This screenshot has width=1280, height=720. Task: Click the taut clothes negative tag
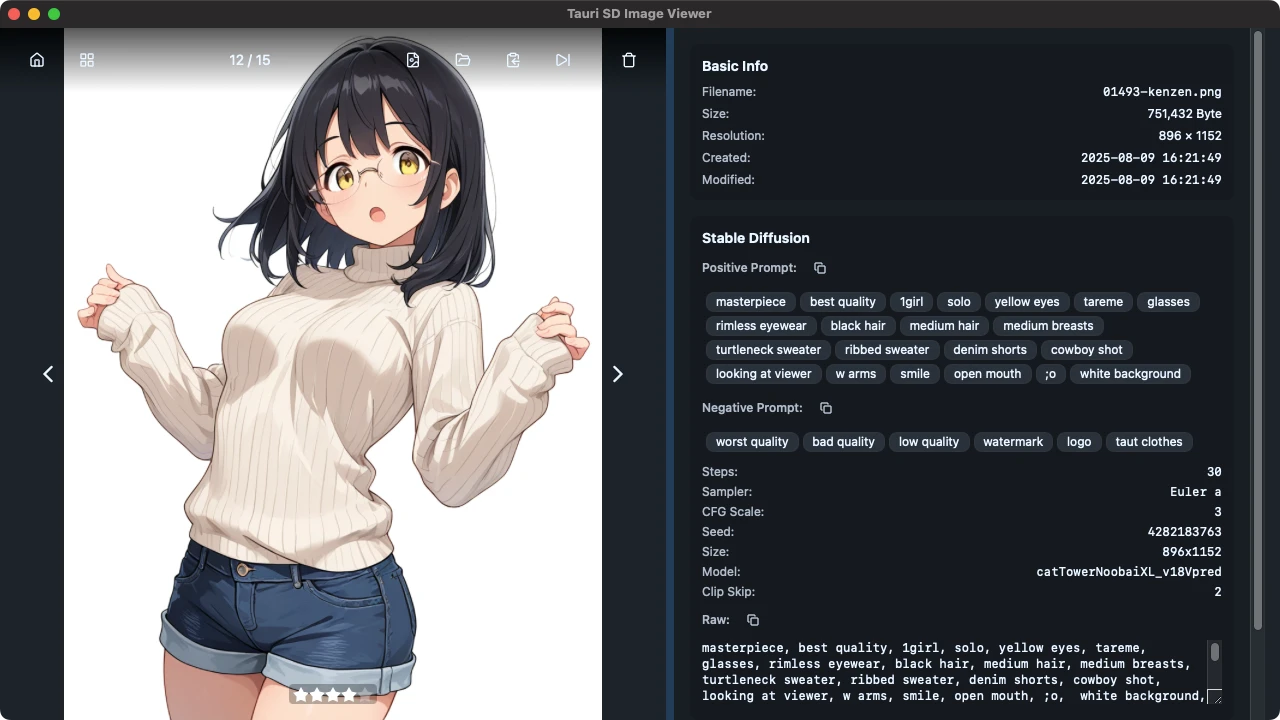[x=1149, y=441]
